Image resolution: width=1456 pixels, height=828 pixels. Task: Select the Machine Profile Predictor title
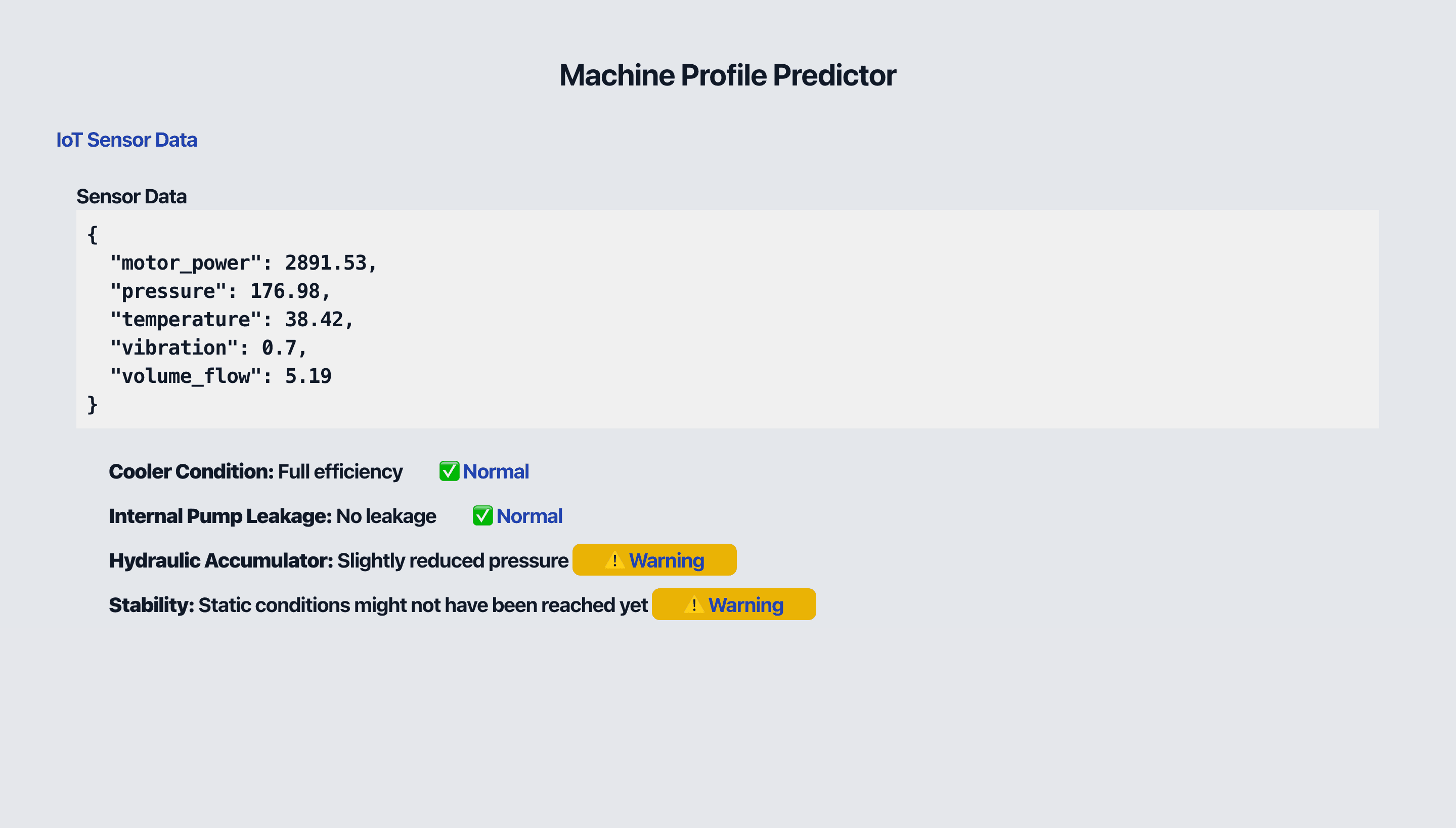(x=728, y=74)
